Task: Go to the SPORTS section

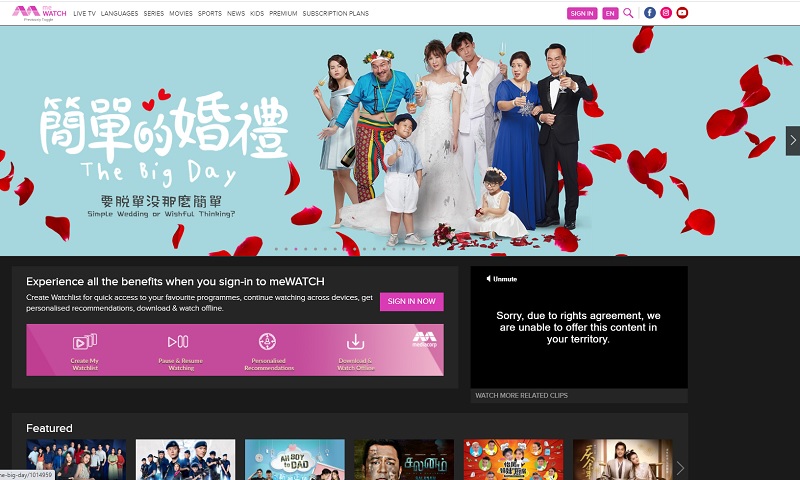Action: 210,13
